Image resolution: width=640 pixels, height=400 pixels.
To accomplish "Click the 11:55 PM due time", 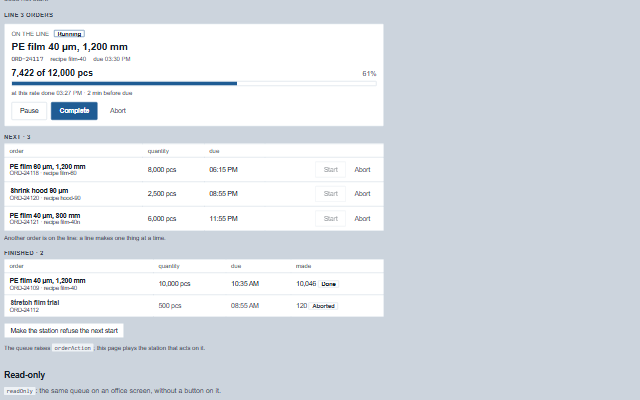I will tap(223, 218).
